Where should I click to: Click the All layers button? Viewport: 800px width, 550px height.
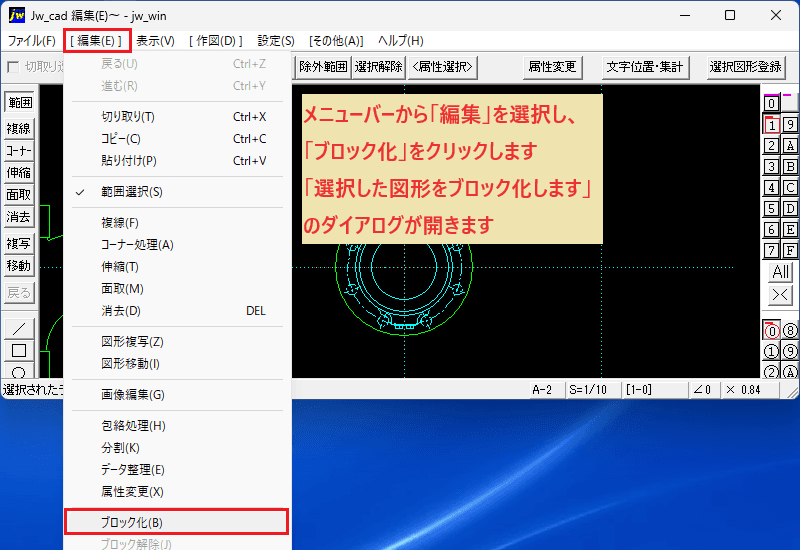(780, 272)
